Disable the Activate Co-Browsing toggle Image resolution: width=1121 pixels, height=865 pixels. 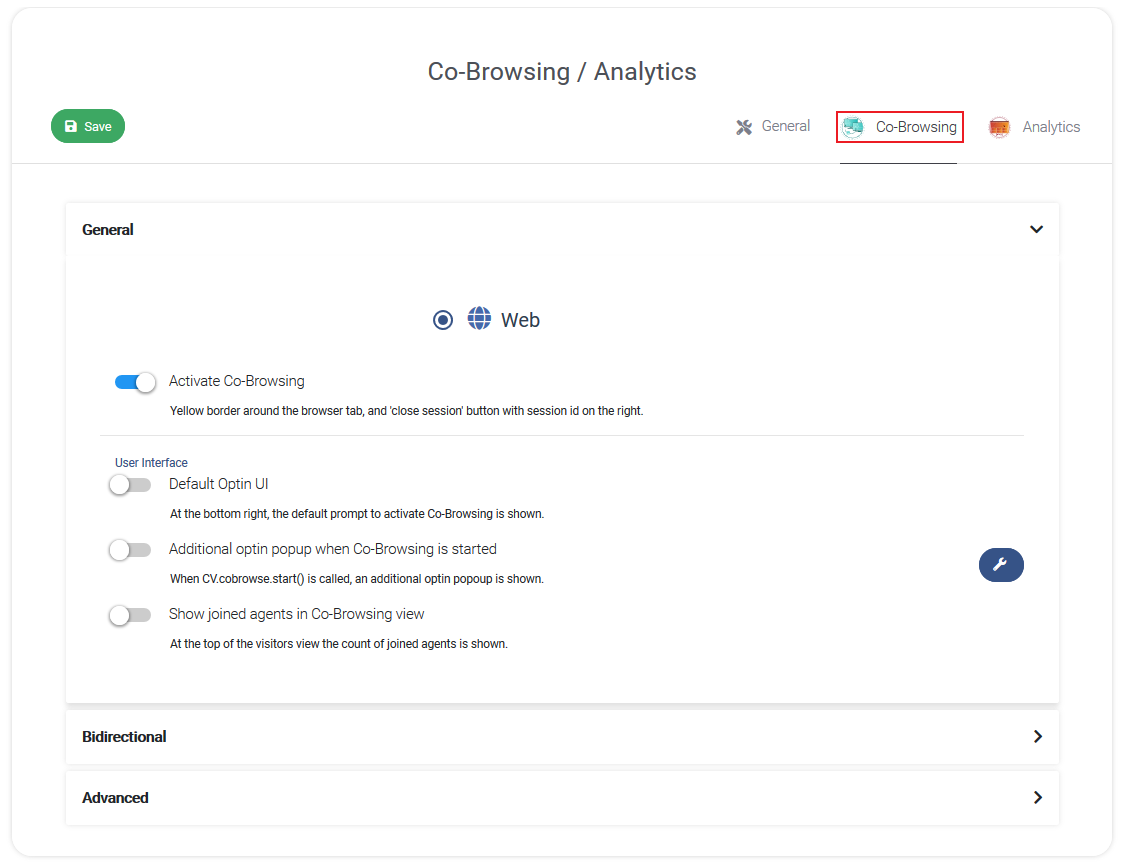tap(135, 382)
